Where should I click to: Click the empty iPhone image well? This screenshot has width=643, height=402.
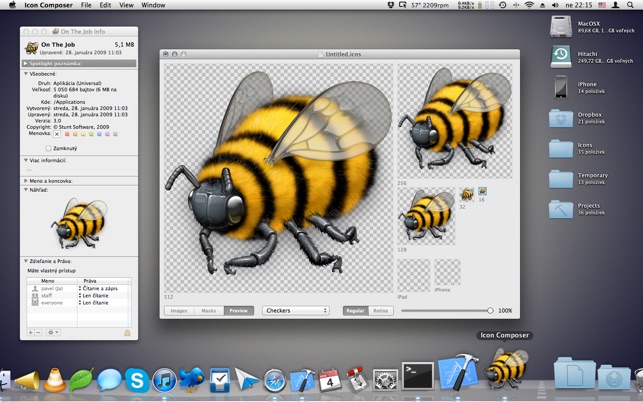pyautogui.click(x=447, y=272)
